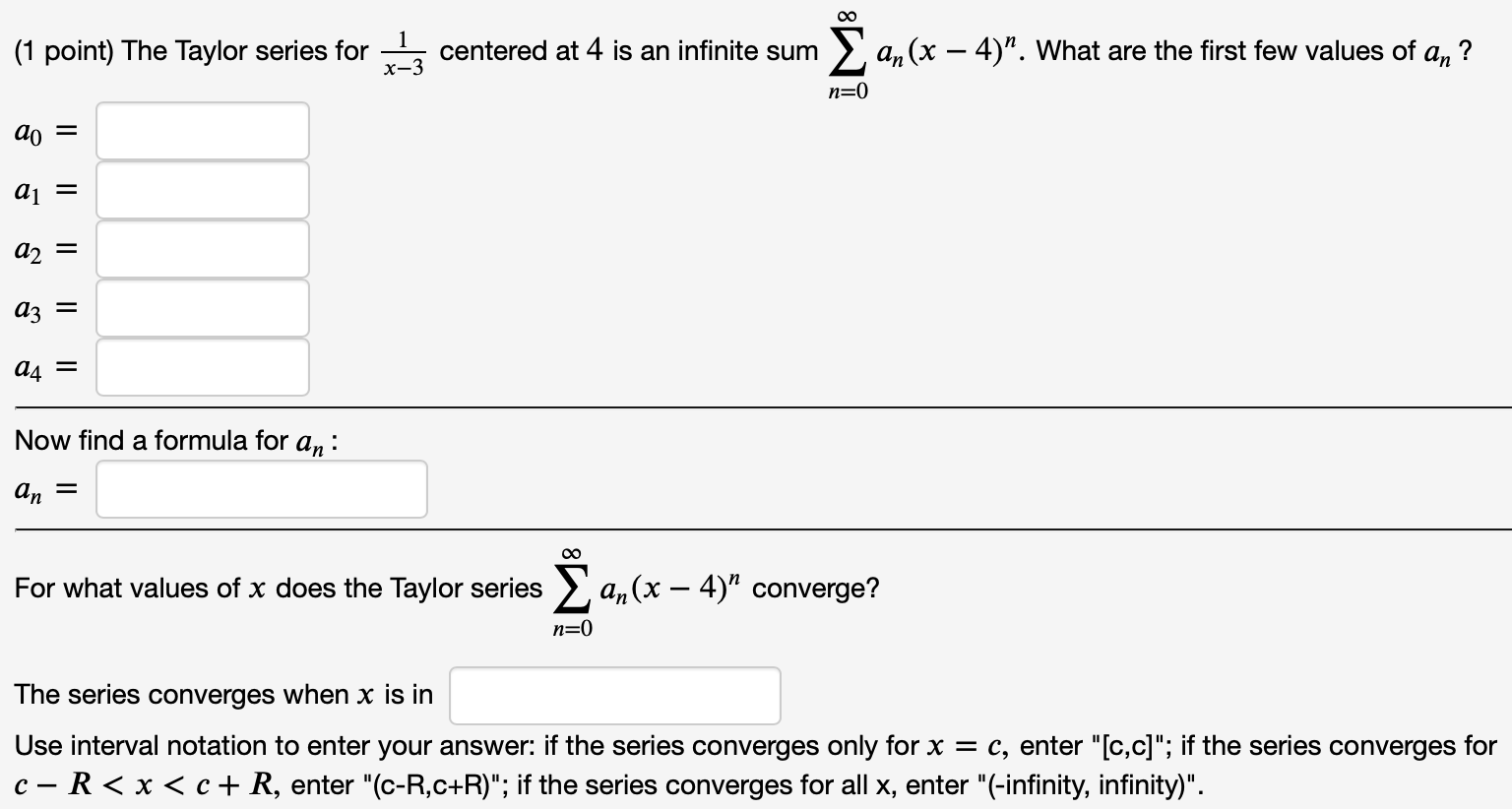Viewport: 1512px width, 809px height.
Task: Click the a2 answer input field
Action: (202, 248)
